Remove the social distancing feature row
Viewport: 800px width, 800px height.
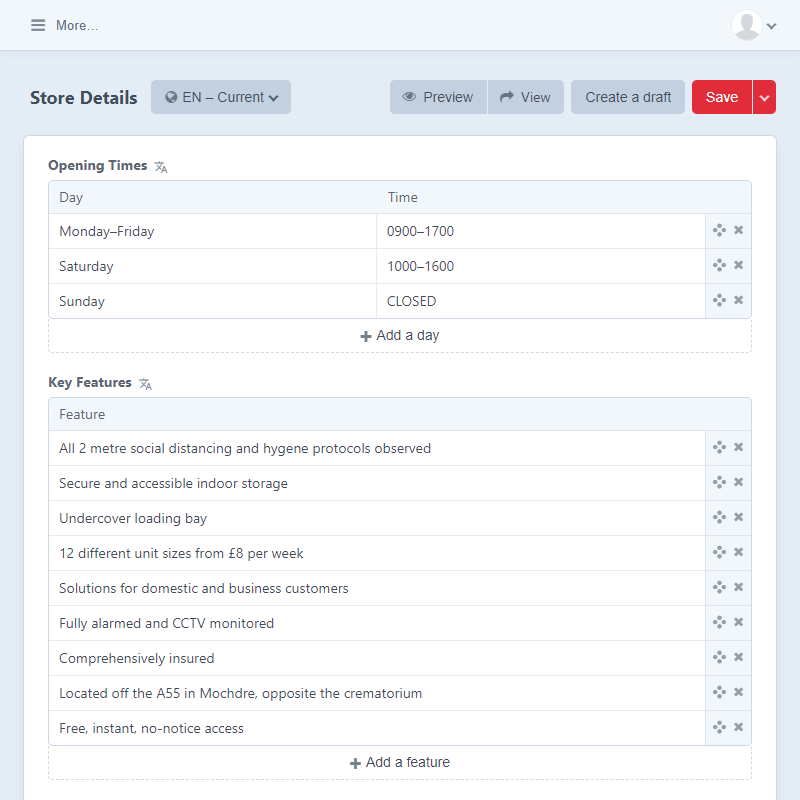[738, 447]
